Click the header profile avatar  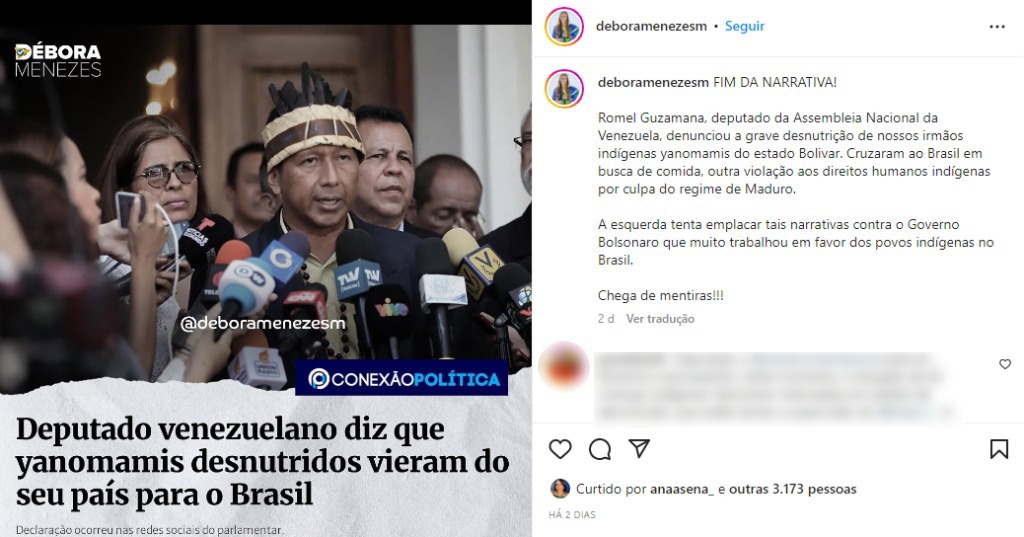[x=564, y=27]
